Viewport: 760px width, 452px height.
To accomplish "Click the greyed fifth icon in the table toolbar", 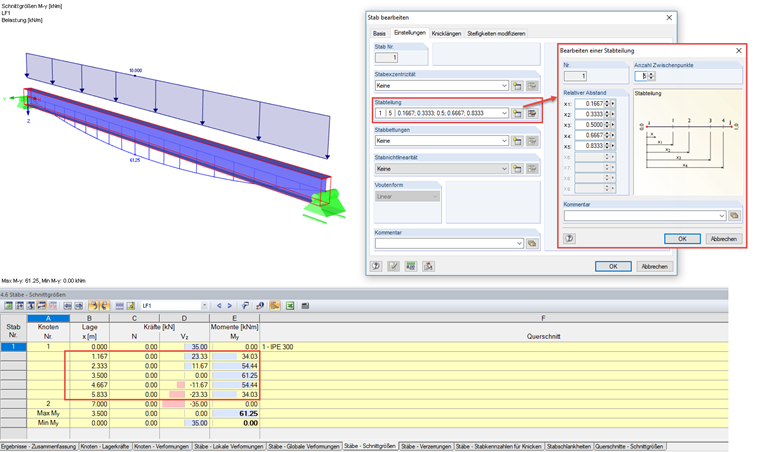I will click(x=53, y=306).
